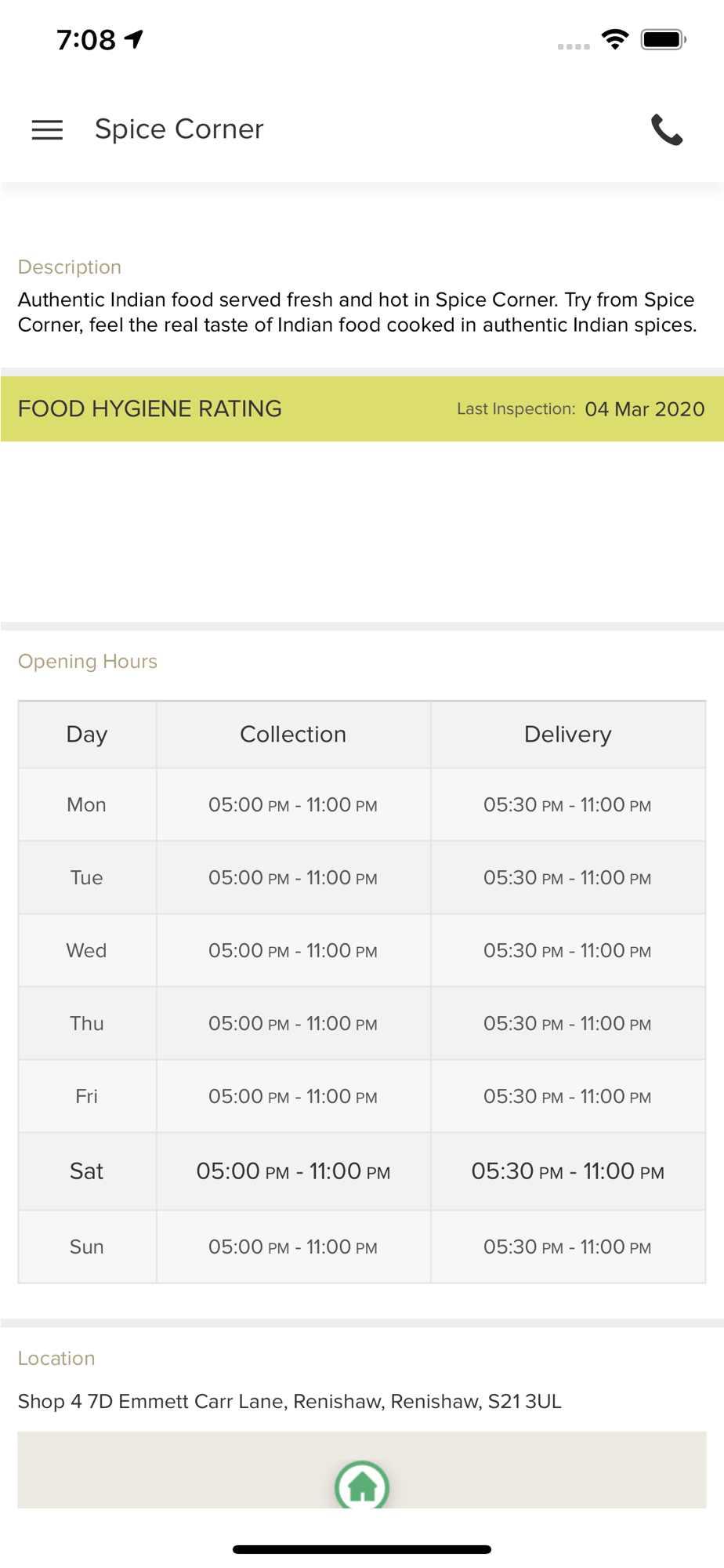
Task: Tap the Saturday row label
Action: click(x=86, y=1171)
